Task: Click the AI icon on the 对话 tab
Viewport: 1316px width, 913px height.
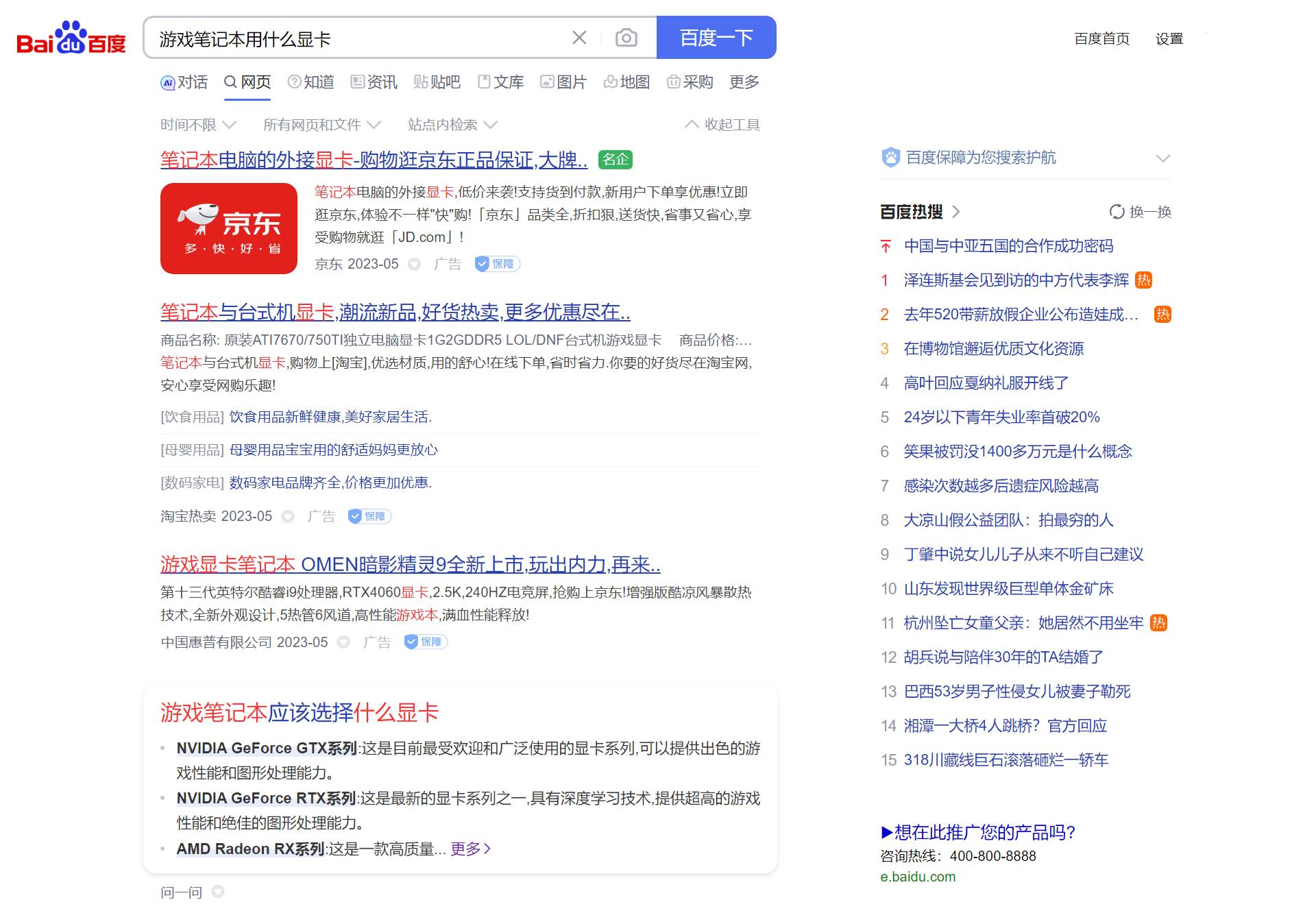Action: pyautogui.click(x=167, y=82)
